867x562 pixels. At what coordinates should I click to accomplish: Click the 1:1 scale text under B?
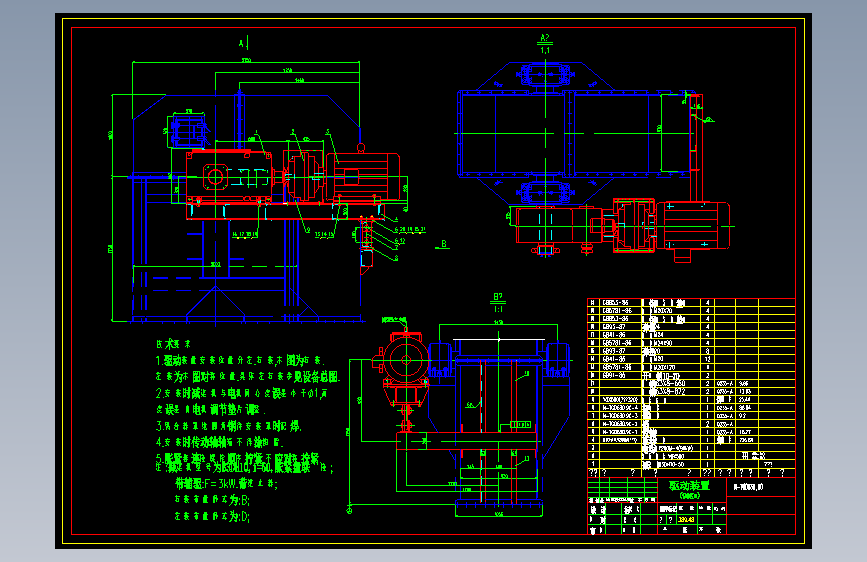pos(498,309)
